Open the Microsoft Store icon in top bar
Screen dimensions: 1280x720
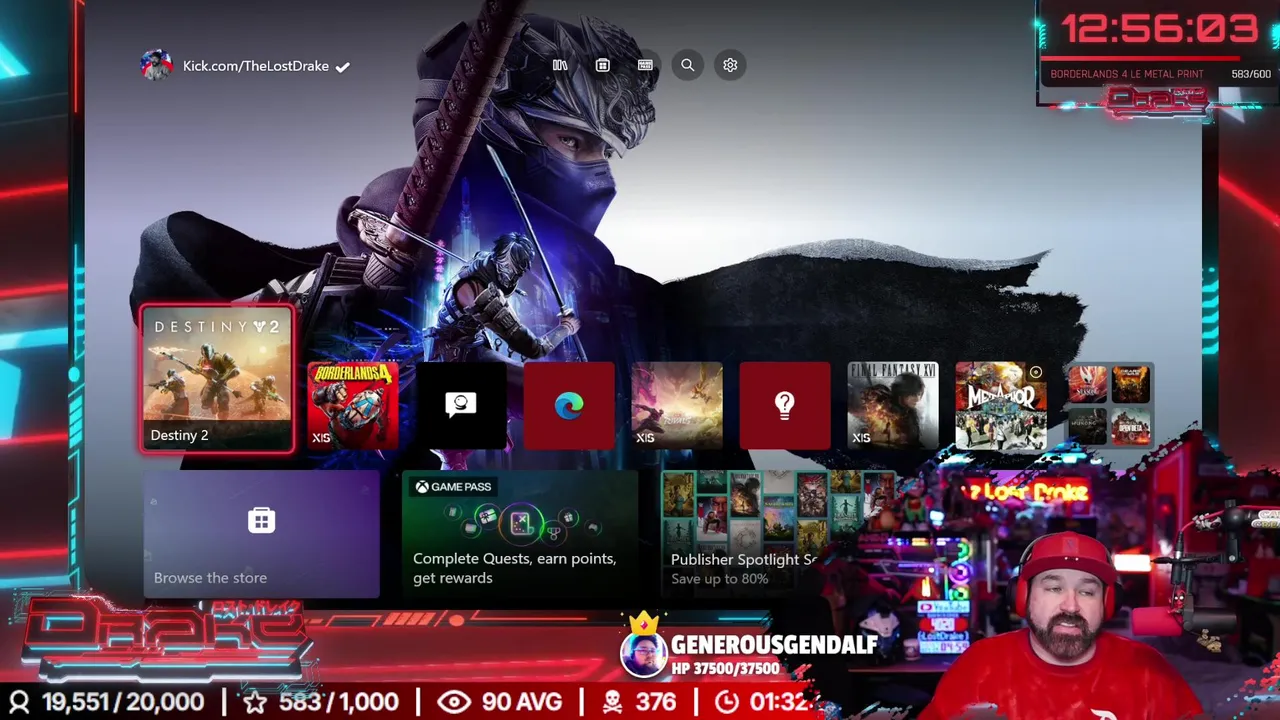[602, 65]
